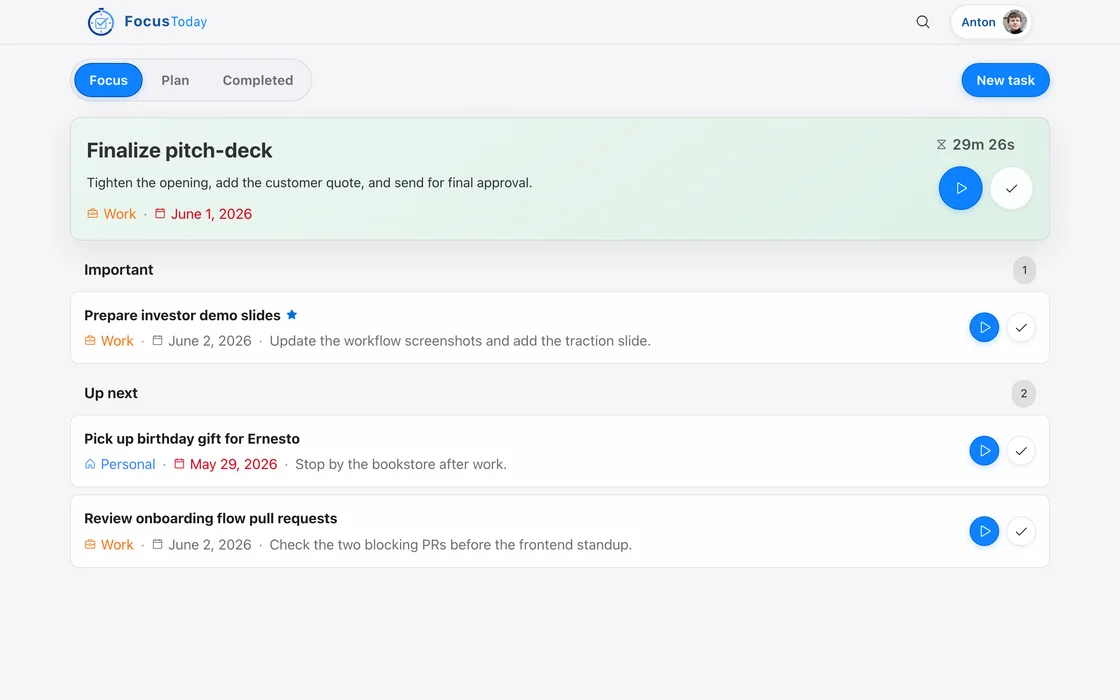
Task: Click the FocusToday logo icon
Action: click(101, 21)
